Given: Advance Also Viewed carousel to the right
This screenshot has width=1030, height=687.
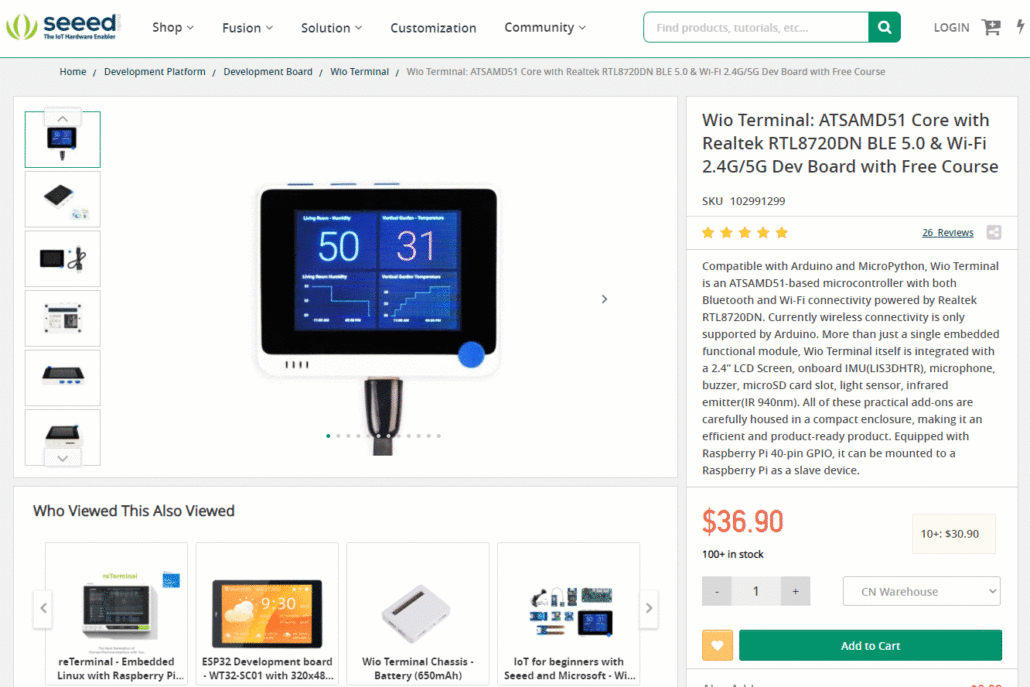Looking at the screenshot, I should click(x=649, y=608).
